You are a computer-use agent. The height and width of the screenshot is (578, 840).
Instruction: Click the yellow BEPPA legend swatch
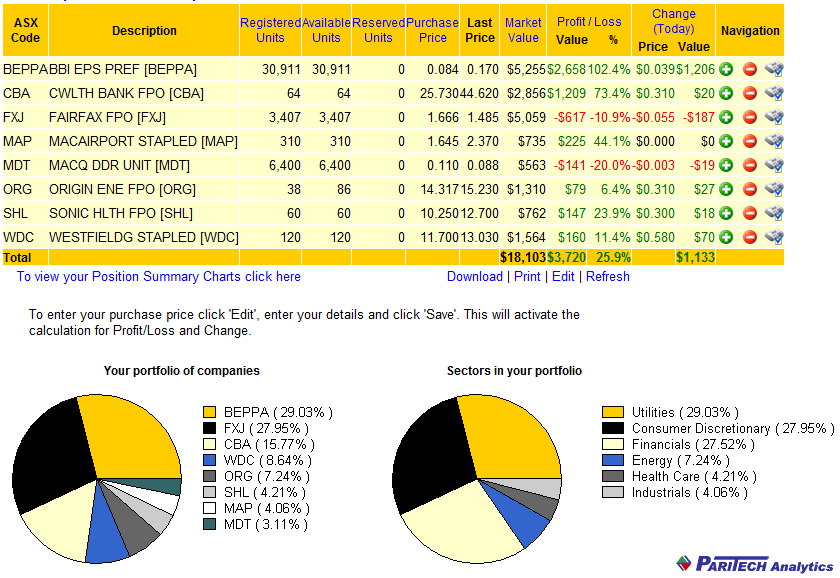209,412
